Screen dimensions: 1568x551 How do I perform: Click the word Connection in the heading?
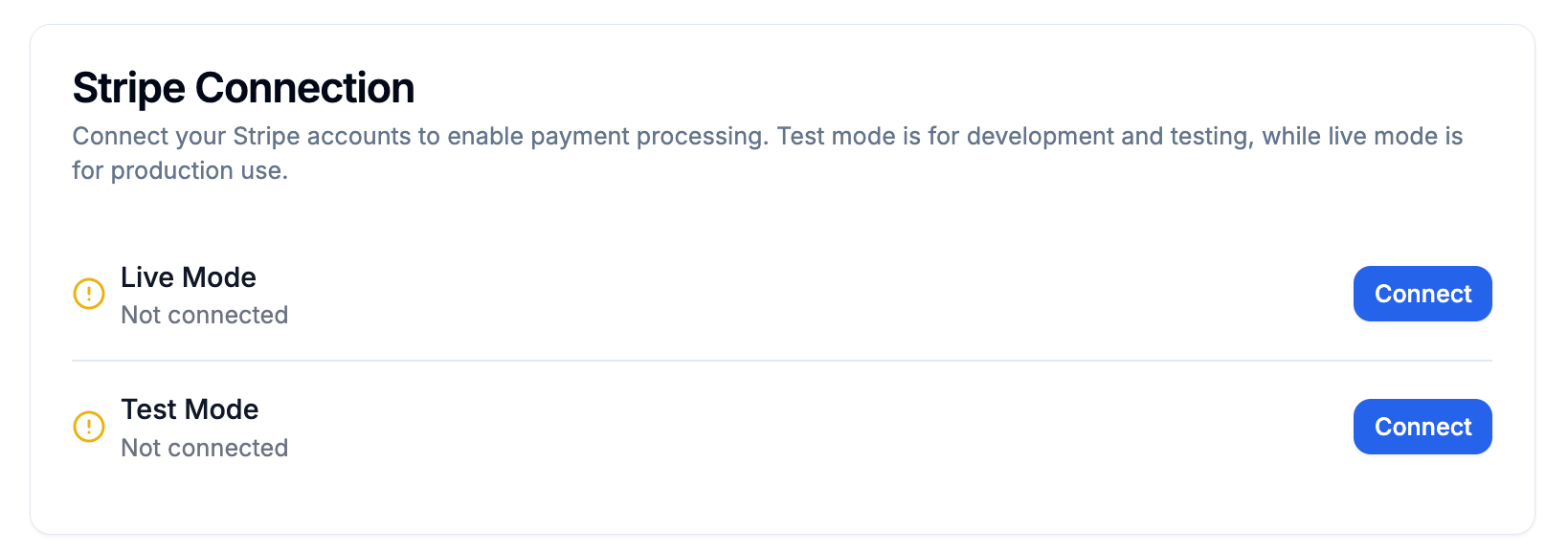(x=304, y=88)
